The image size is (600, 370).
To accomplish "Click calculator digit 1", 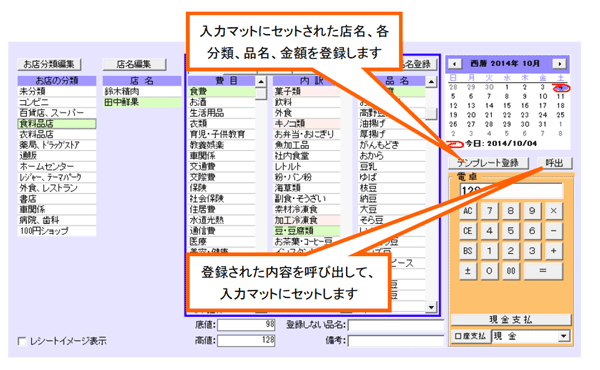I will tap(489, 251).
